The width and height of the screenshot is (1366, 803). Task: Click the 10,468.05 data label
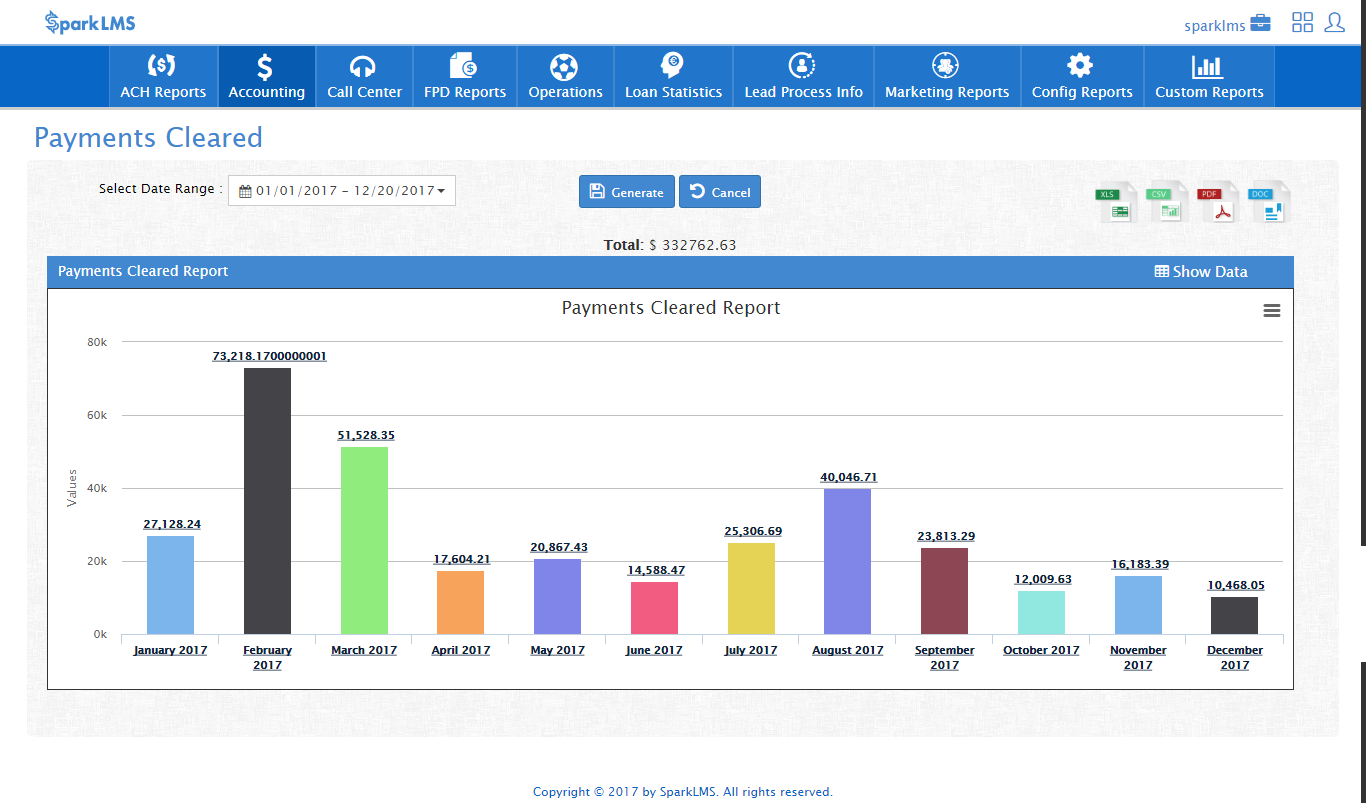click(1235, 585)
